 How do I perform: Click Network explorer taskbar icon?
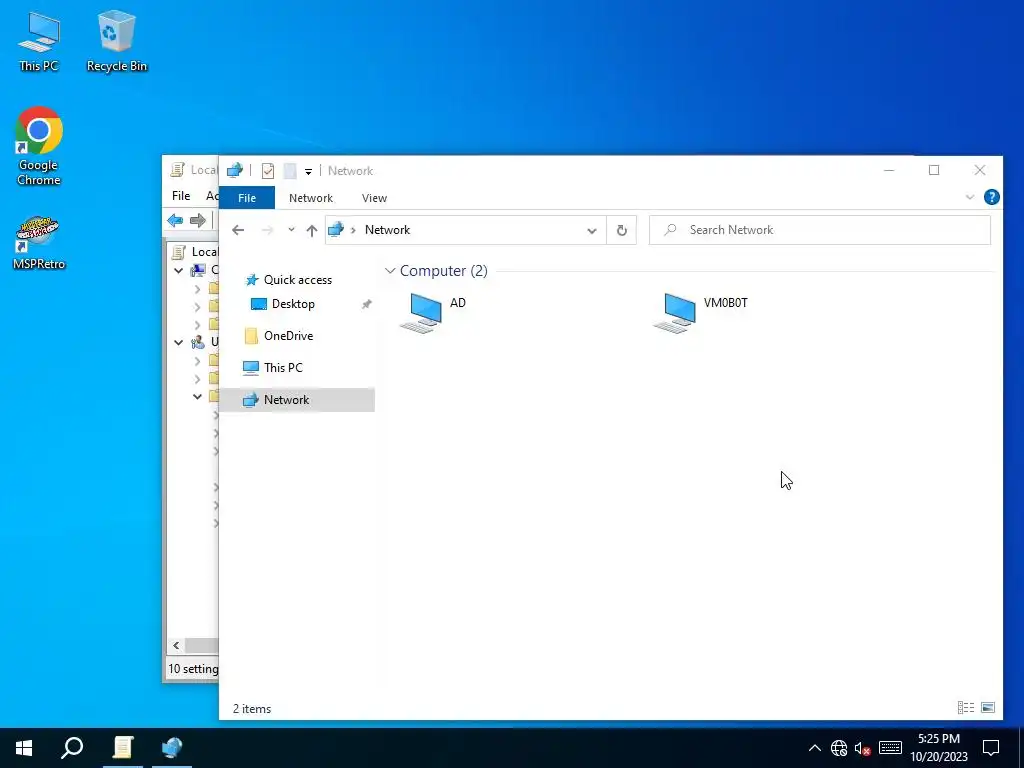[x=172, y=747]
